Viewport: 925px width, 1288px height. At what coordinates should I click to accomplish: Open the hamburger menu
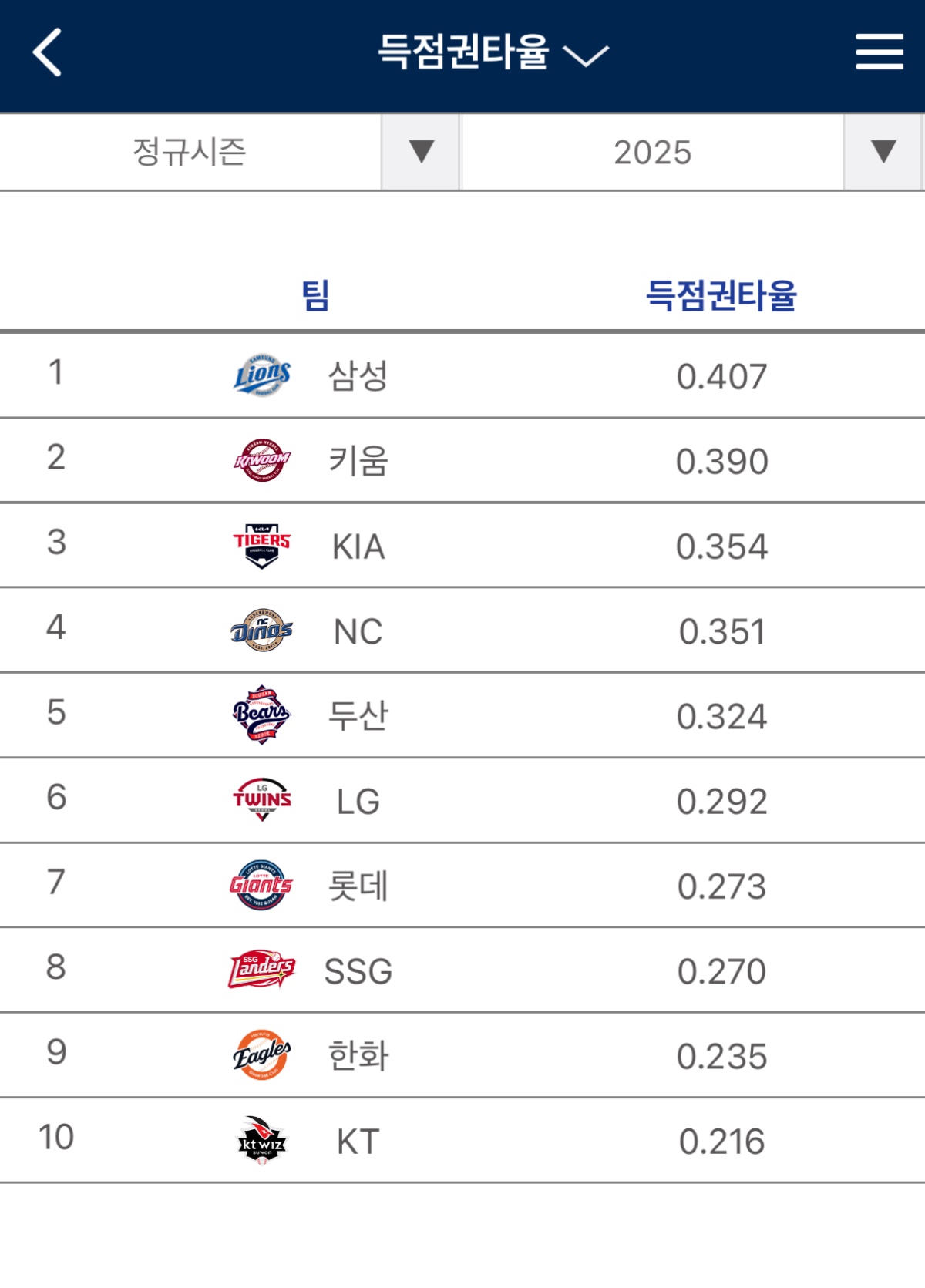879,52
